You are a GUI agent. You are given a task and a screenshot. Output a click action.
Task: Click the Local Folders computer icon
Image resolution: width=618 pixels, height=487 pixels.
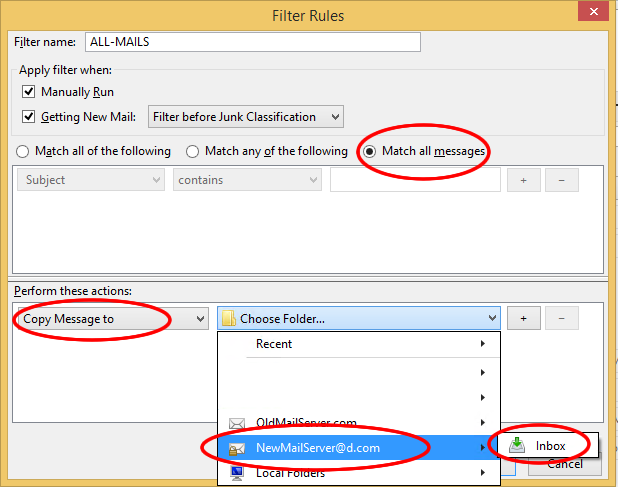point(237,473)
